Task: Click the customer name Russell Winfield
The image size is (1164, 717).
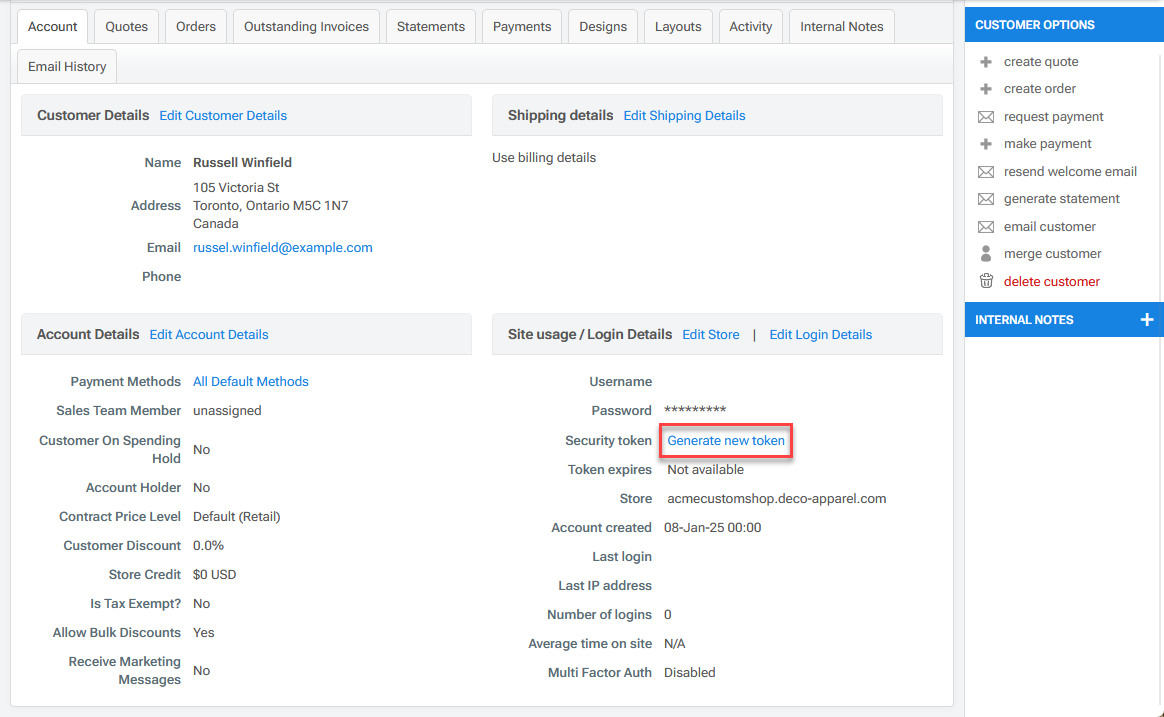Action: [242, 163]
